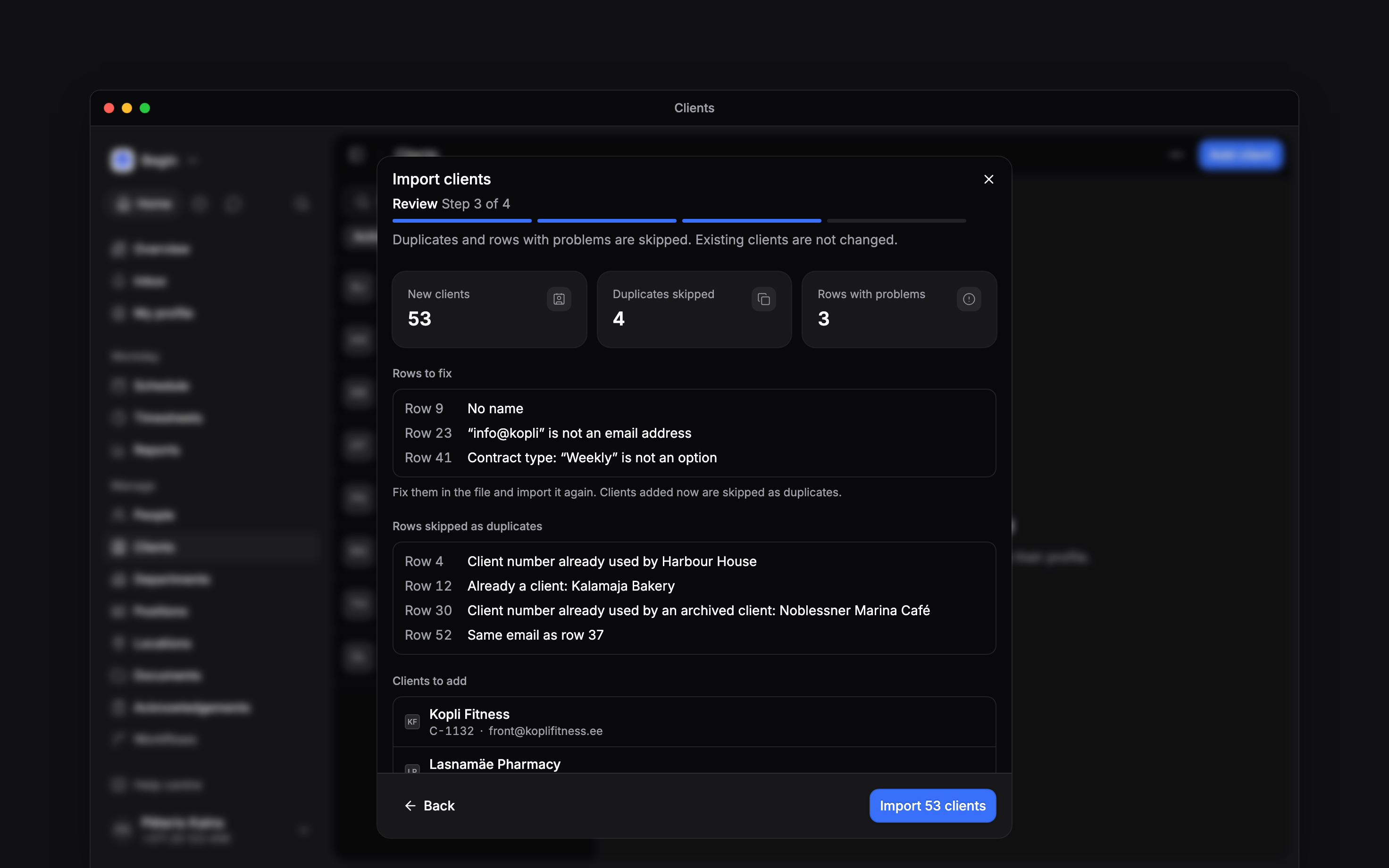Click the first step progress segment
Image resolution: width=1389 pixels, height=868 pixels.
pos(462,220)
